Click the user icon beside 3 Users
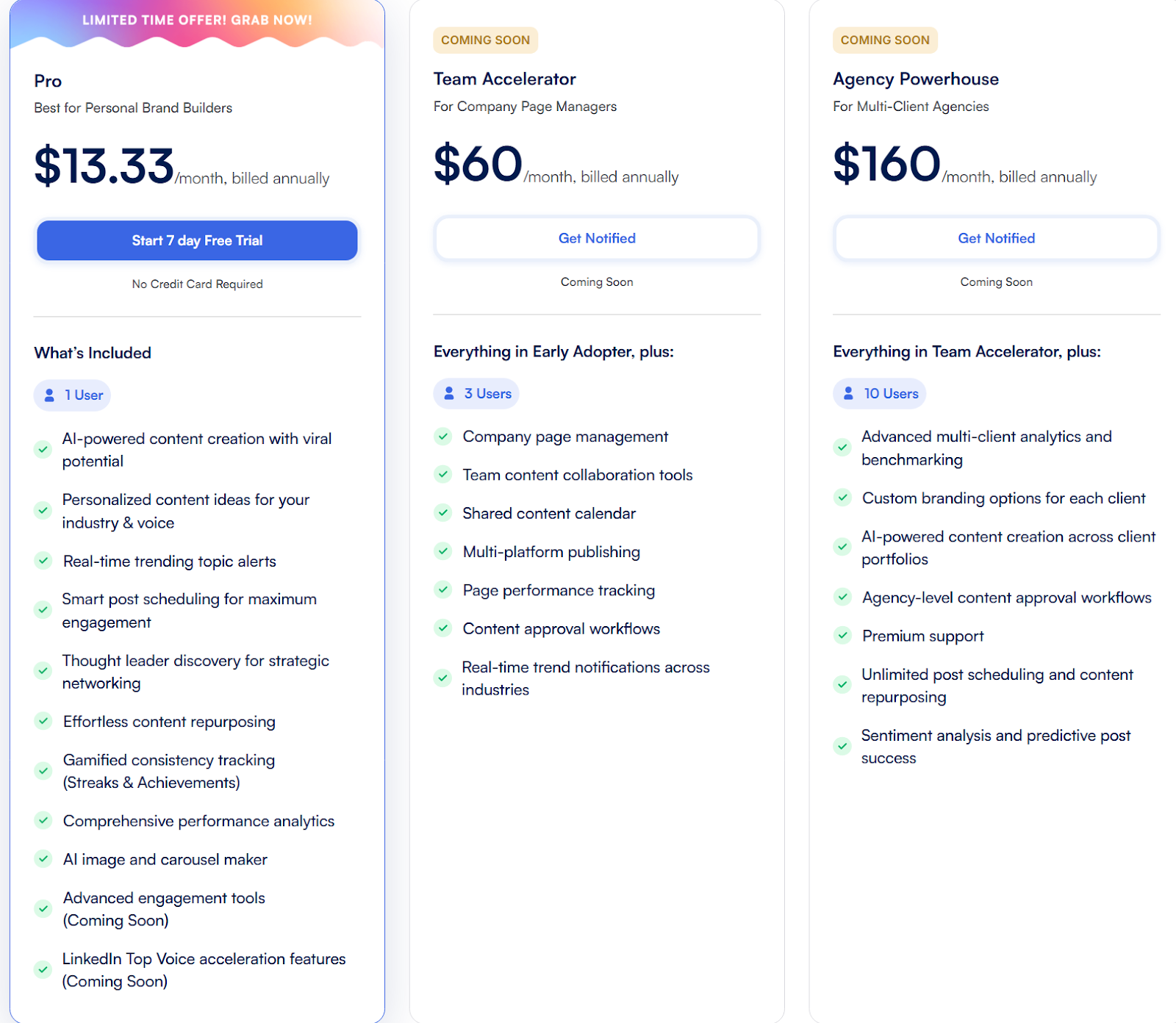 [449, 394]
